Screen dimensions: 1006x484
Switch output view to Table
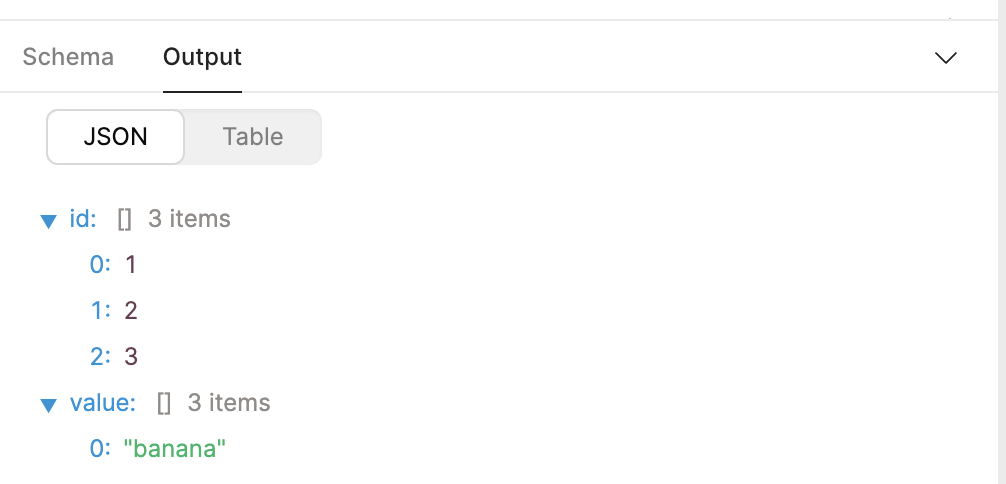pos(253,137)
